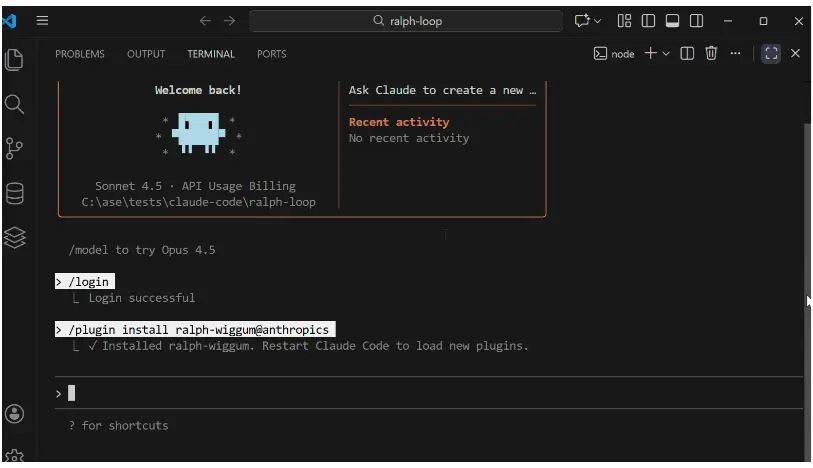Open the database view in activity bar
This screenshot has width=813, height=468.
[14, 193]
